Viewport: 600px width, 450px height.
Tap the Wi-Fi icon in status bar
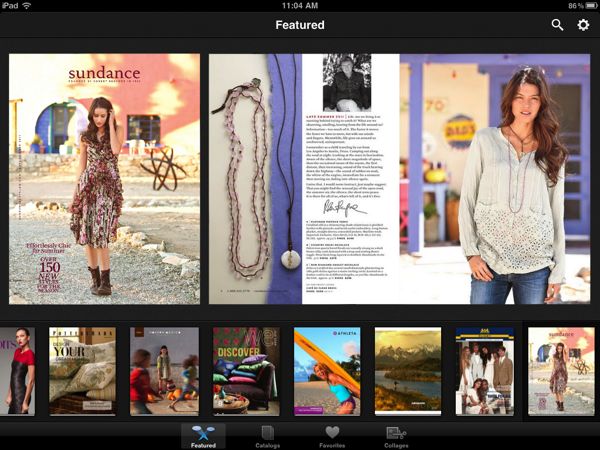(x=27, y=6)
